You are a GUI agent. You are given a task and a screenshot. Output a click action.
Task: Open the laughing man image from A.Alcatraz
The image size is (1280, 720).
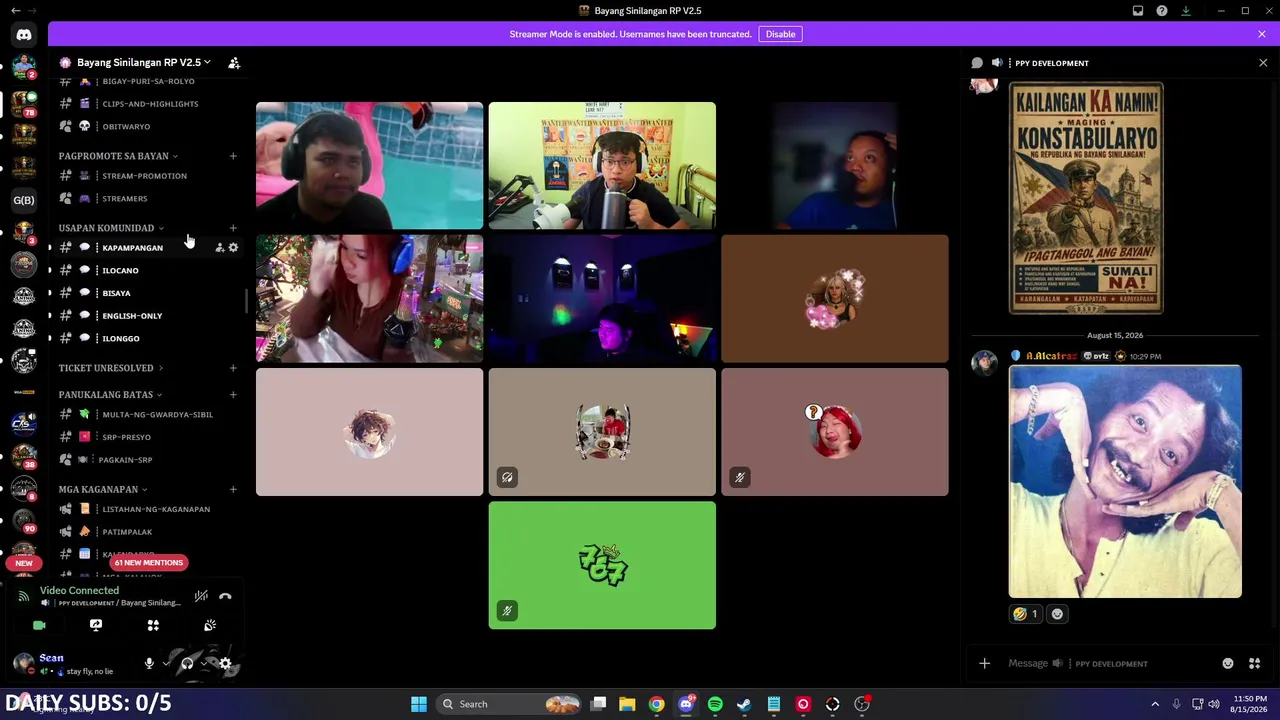(x=1125, y=482)
